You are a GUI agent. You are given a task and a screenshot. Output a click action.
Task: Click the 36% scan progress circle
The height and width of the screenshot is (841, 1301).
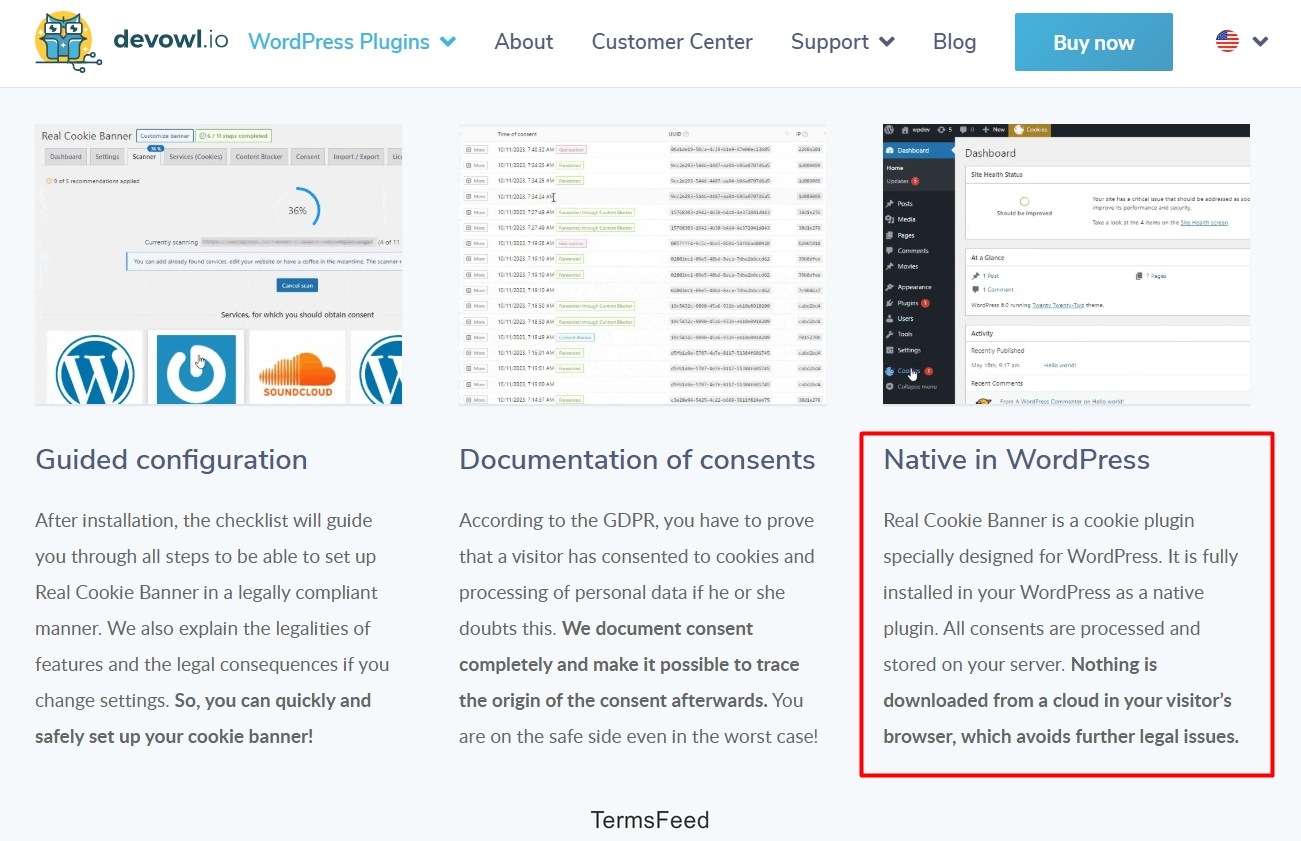click(x=297, y=210)
